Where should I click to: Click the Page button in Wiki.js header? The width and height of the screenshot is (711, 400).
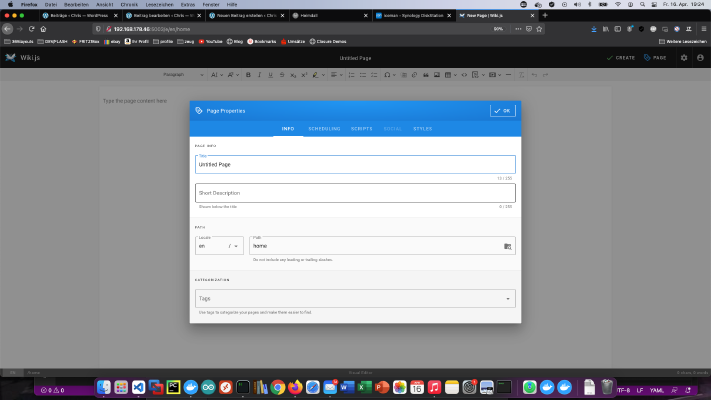[655, 58]
